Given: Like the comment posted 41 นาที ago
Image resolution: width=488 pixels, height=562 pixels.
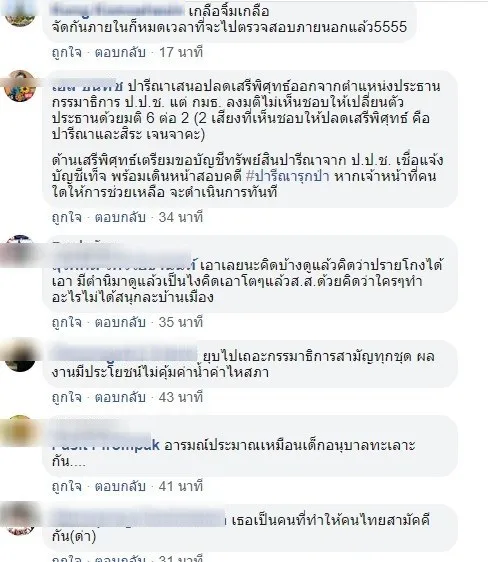Looking at the screenshot, I should click(67, 486).
